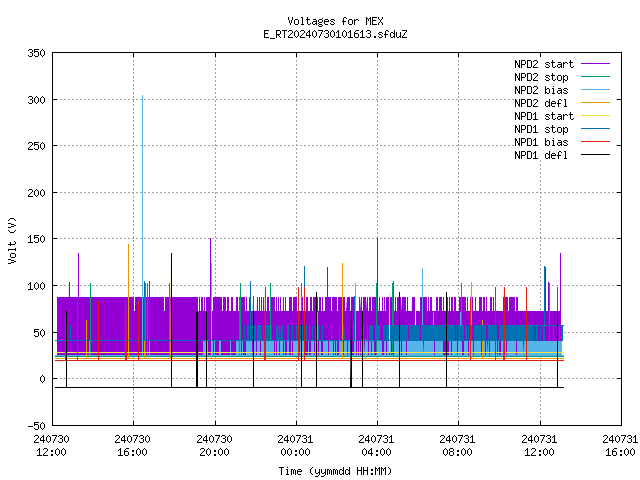Click the 'NPD1 bias' legend label
Screen dimensions: 640x480
(x=541, y=142)
